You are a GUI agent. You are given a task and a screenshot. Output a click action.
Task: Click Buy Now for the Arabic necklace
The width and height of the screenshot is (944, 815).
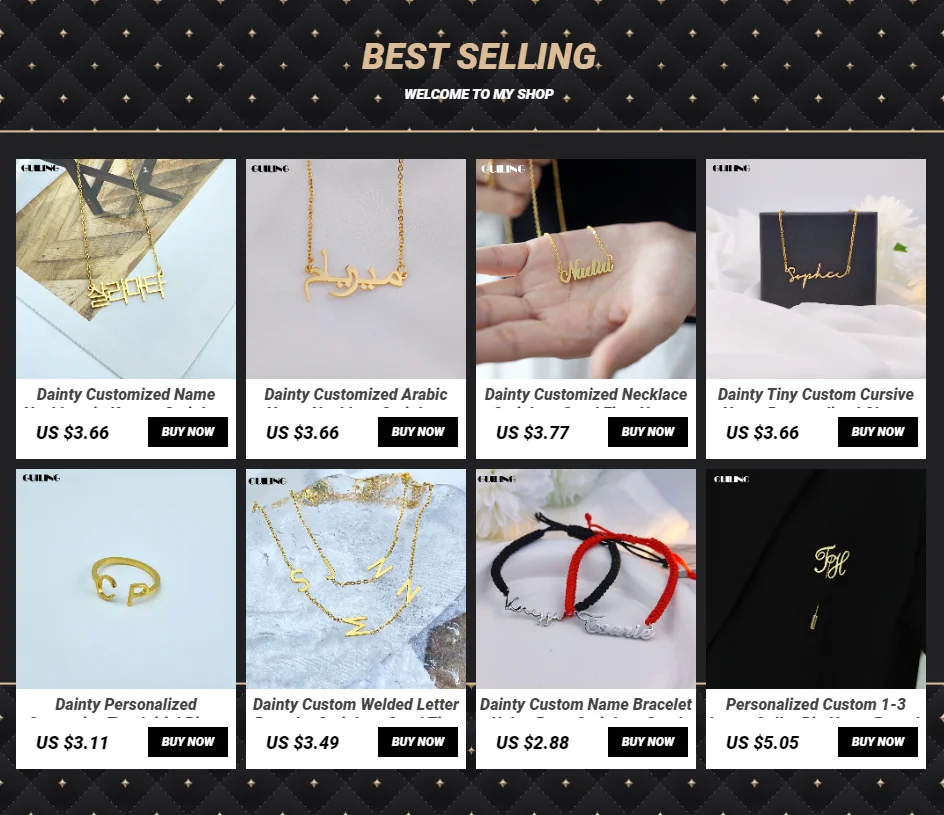pyautogui.click(x=418, y=432)
